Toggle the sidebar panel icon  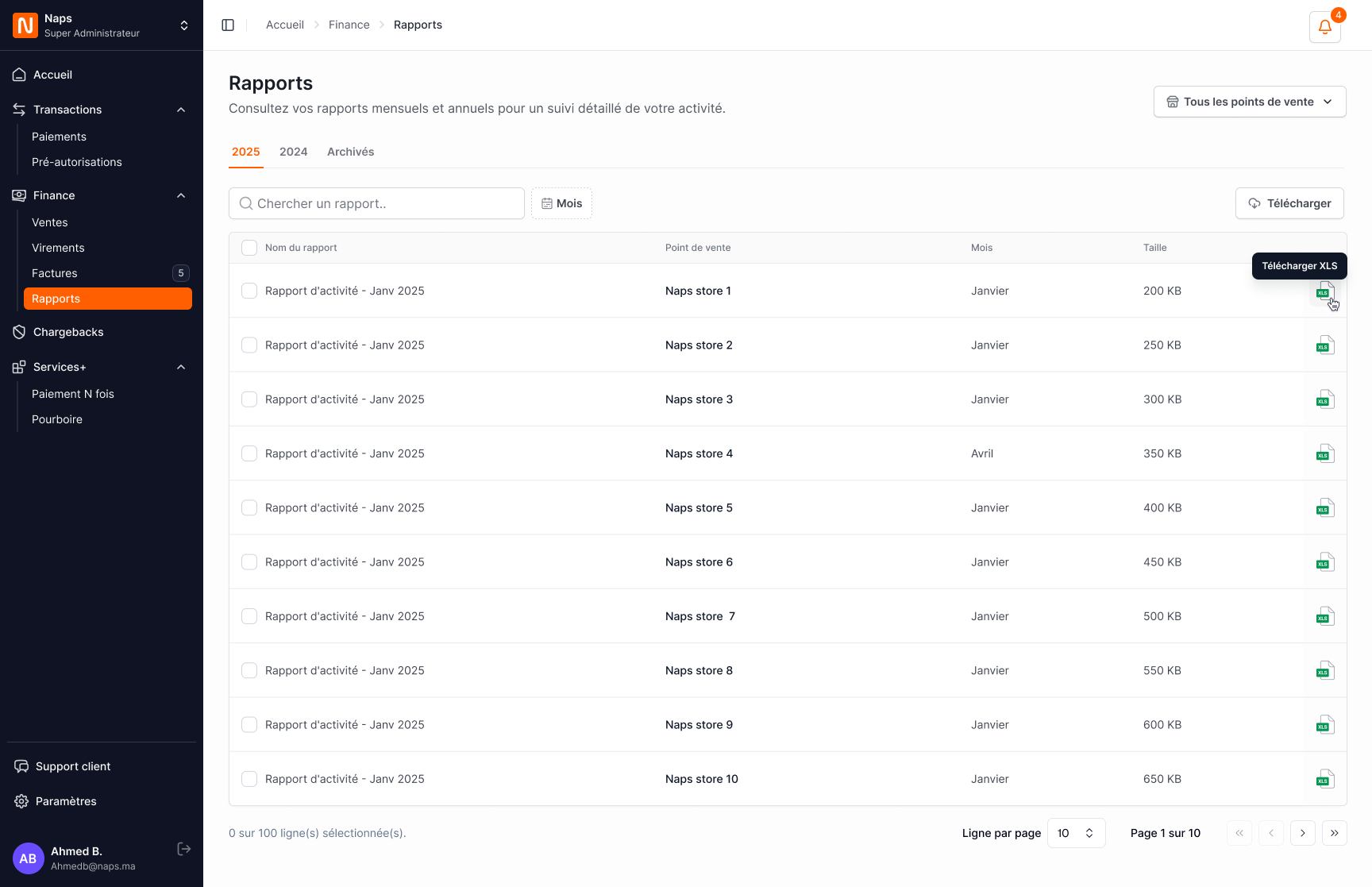pyautogui.click(x=228, y=25)
